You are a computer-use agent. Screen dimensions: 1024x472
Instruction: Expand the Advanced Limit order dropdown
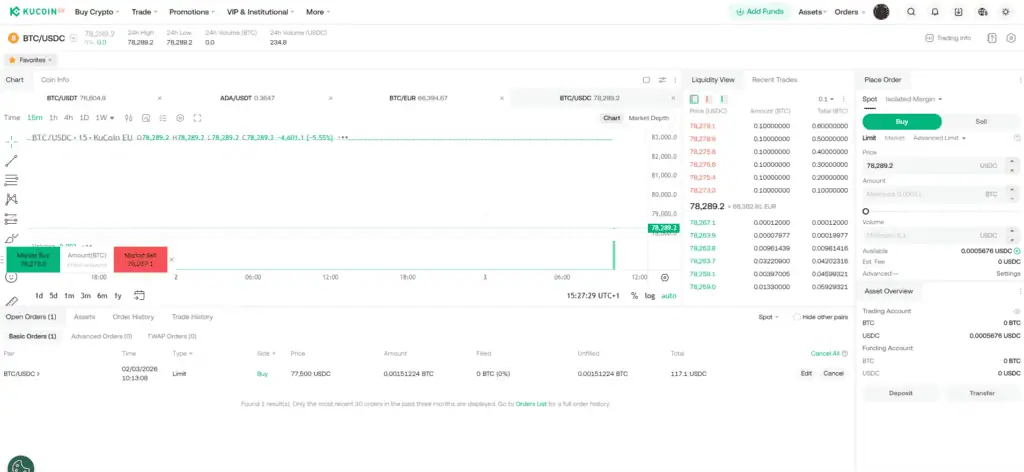(939, 138)
